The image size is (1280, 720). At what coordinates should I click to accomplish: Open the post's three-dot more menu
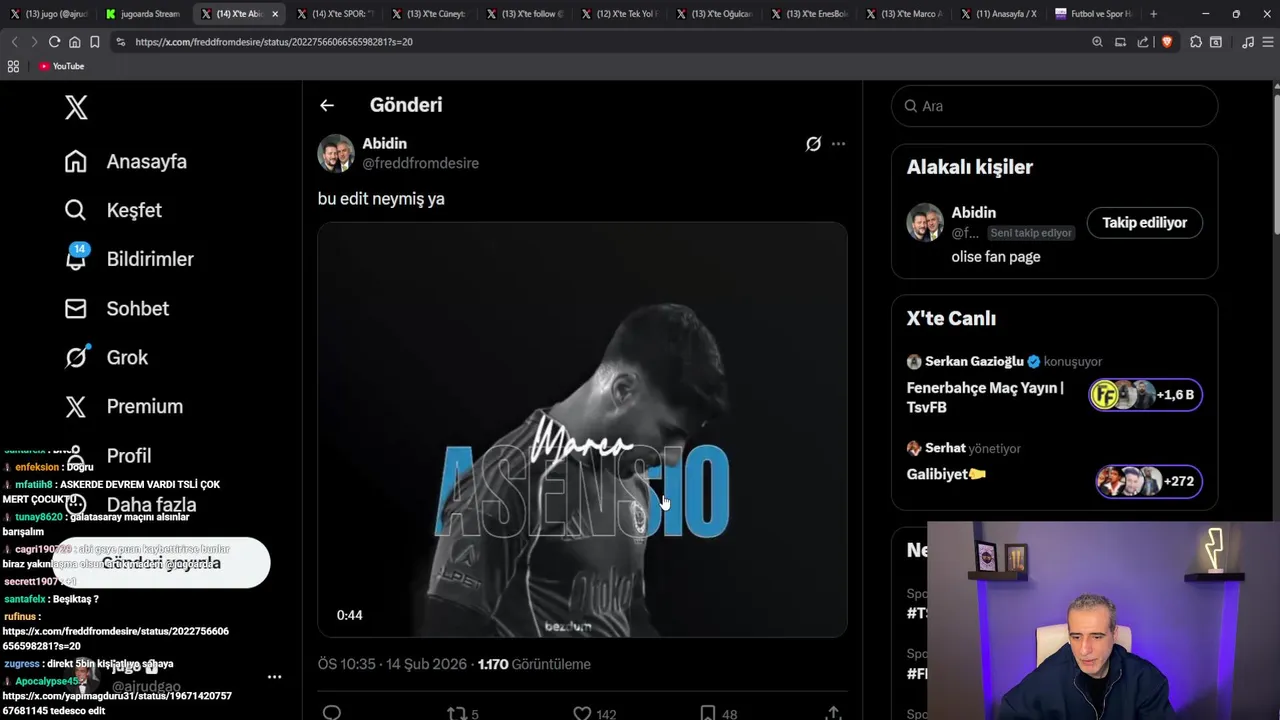click(x=838, y=144)
